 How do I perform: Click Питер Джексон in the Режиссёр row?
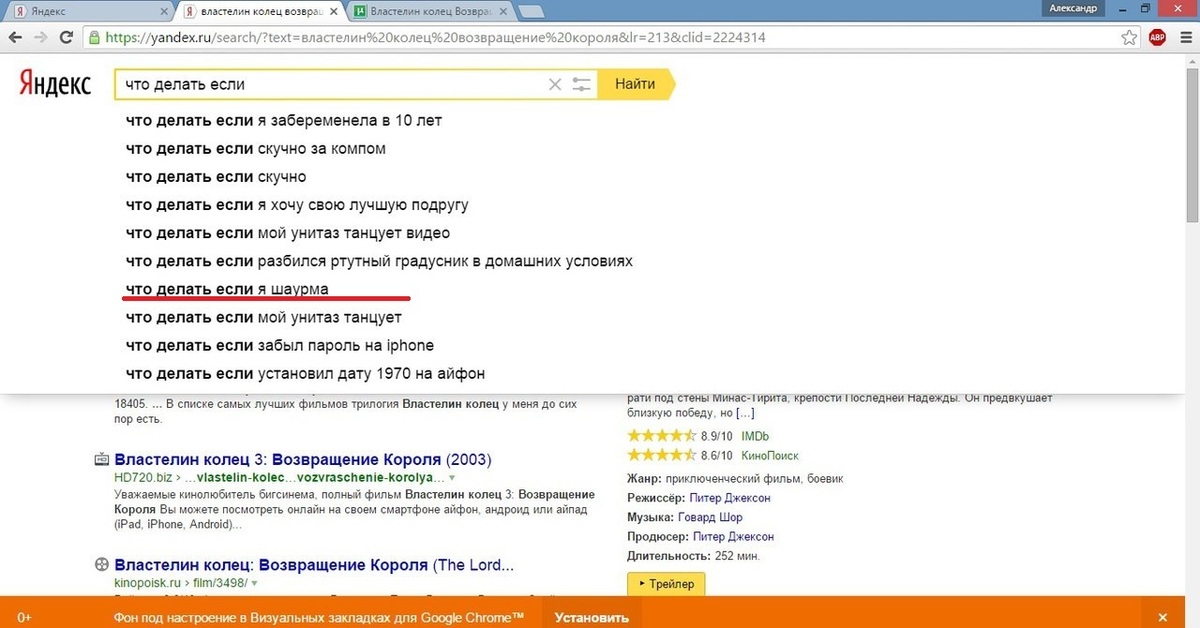[x=730, y=498]
